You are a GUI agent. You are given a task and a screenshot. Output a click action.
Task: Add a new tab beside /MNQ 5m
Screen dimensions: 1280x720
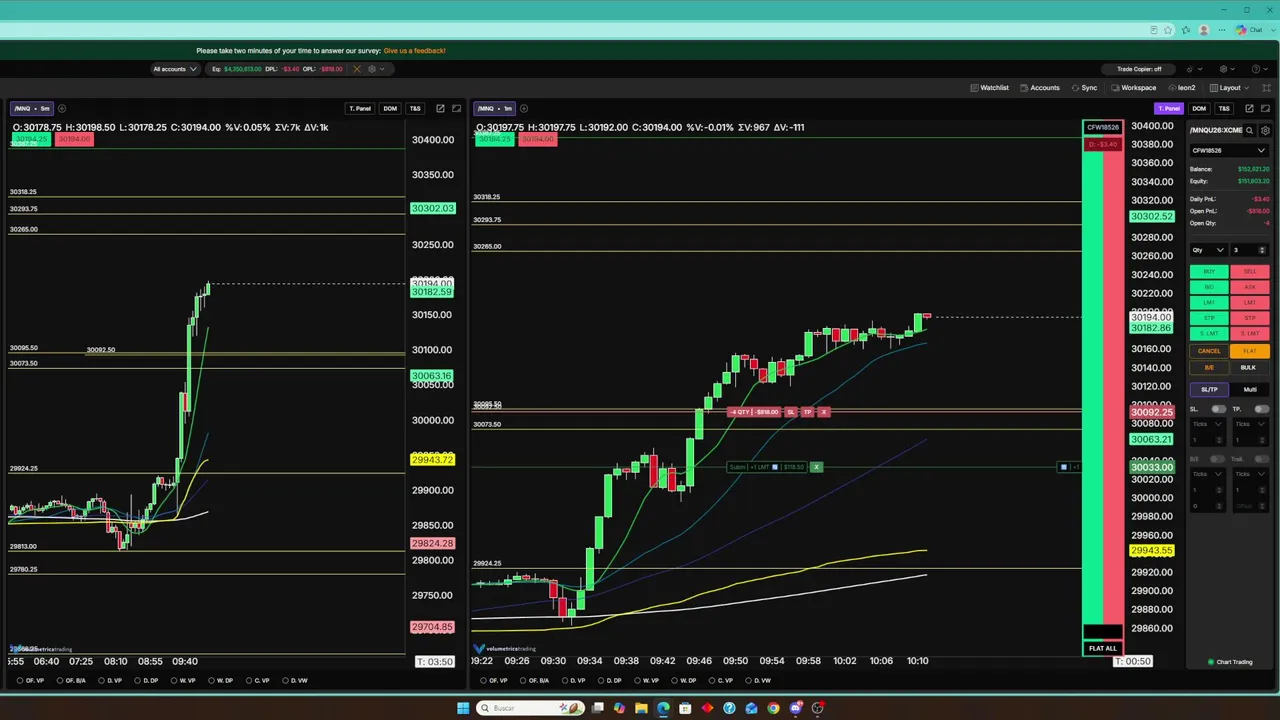62,108
